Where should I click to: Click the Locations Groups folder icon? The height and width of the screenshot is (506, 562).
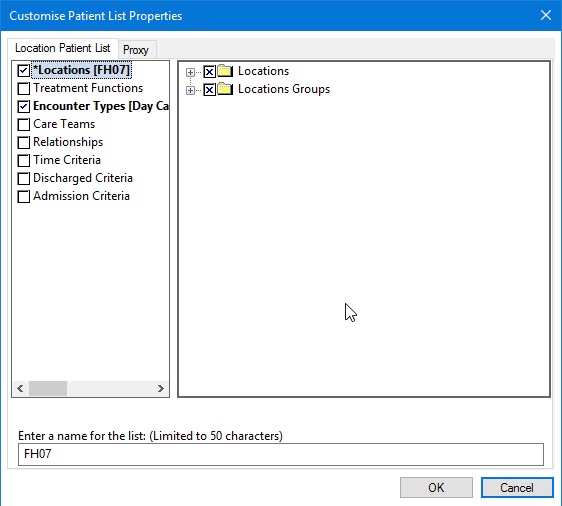(x=225, y=89)
